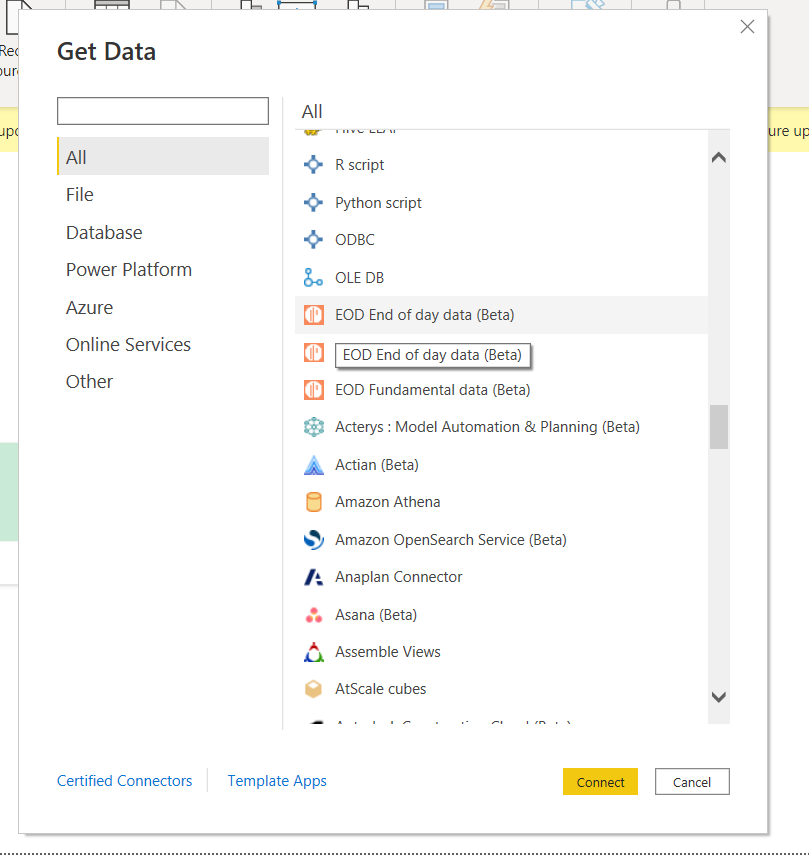The image size is (809, 863).
Task: Click the OLE DB connector icon
Action: click(313, 277)
